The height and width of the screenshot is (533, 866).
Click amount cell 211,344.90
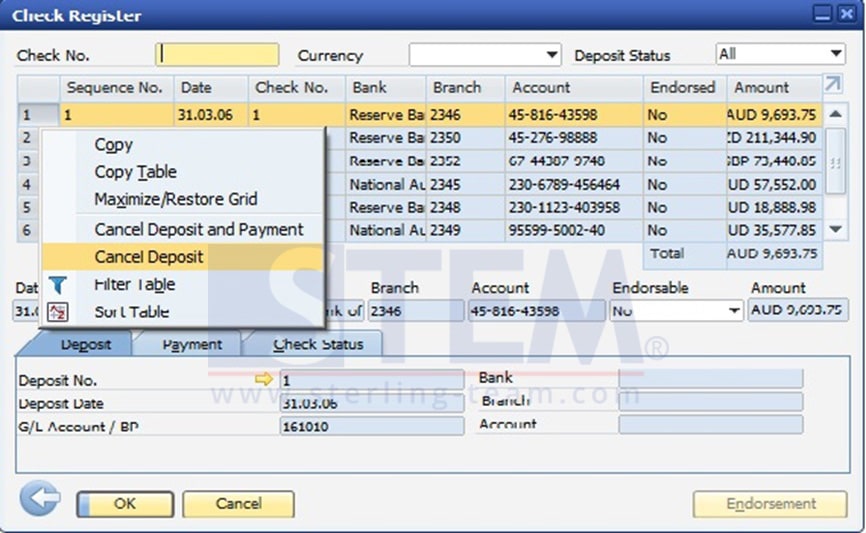coord(774,138)
